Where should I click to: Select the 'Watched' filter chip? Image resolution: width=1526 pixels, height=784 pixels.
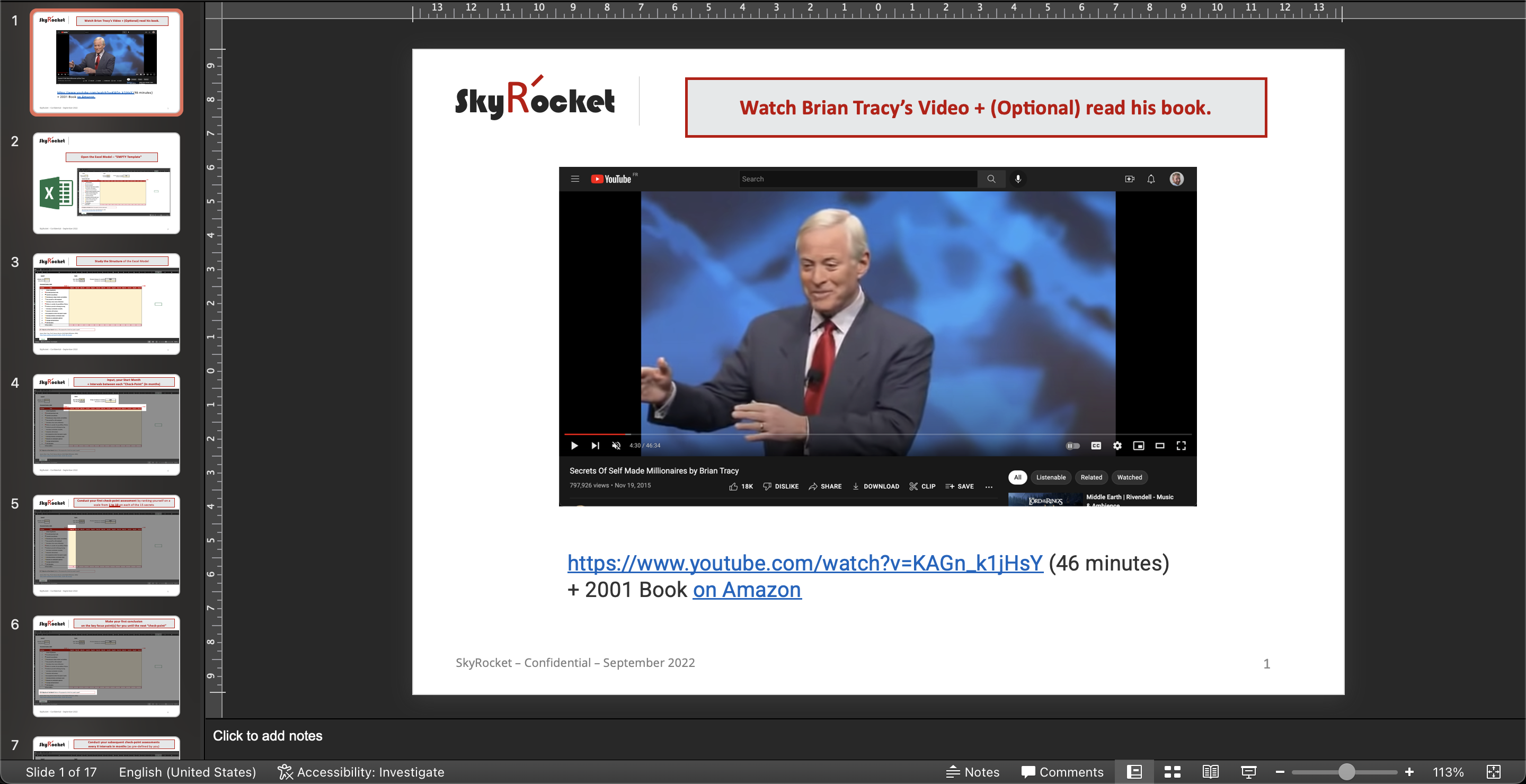point(1129,477)
